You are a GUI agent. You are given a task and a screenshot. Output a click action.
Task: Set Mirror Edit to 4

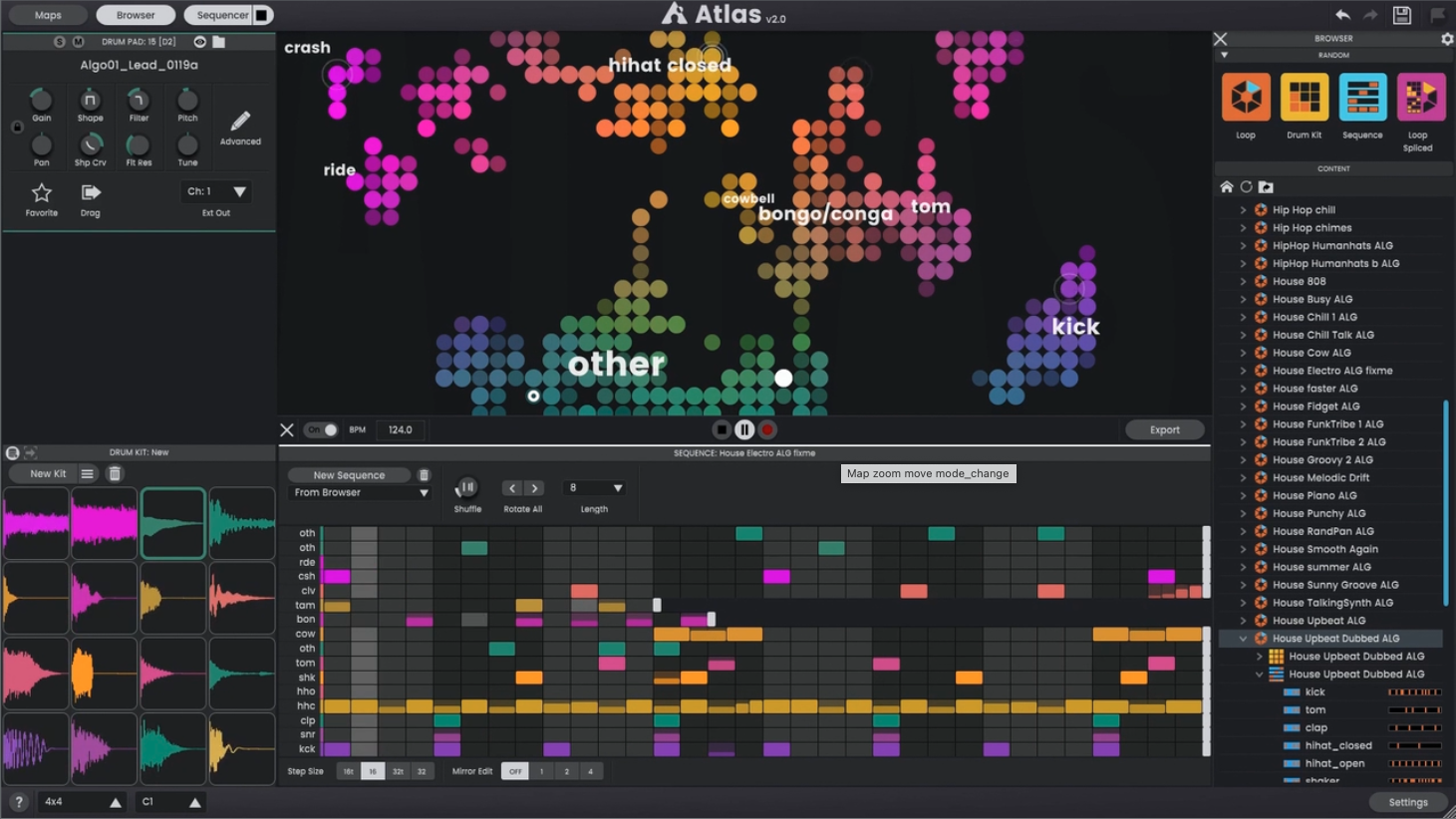590,772
